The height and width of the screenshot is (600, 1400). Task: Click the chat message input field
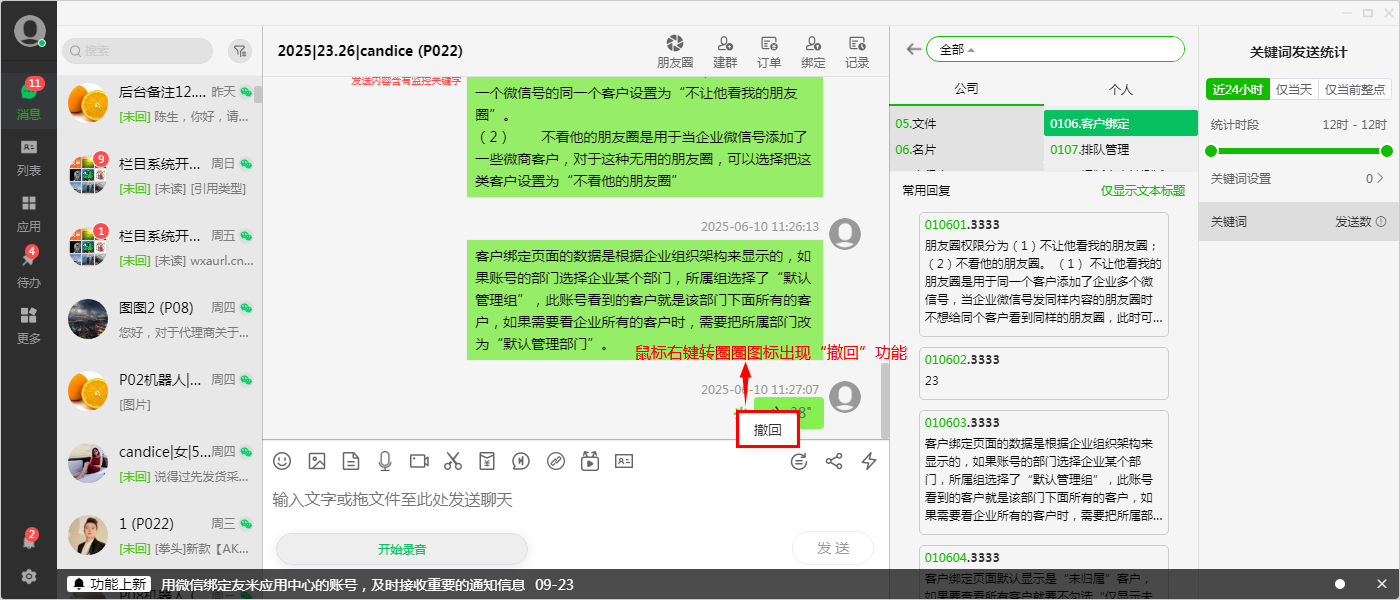pyautogui.click(x=500, y=500)
